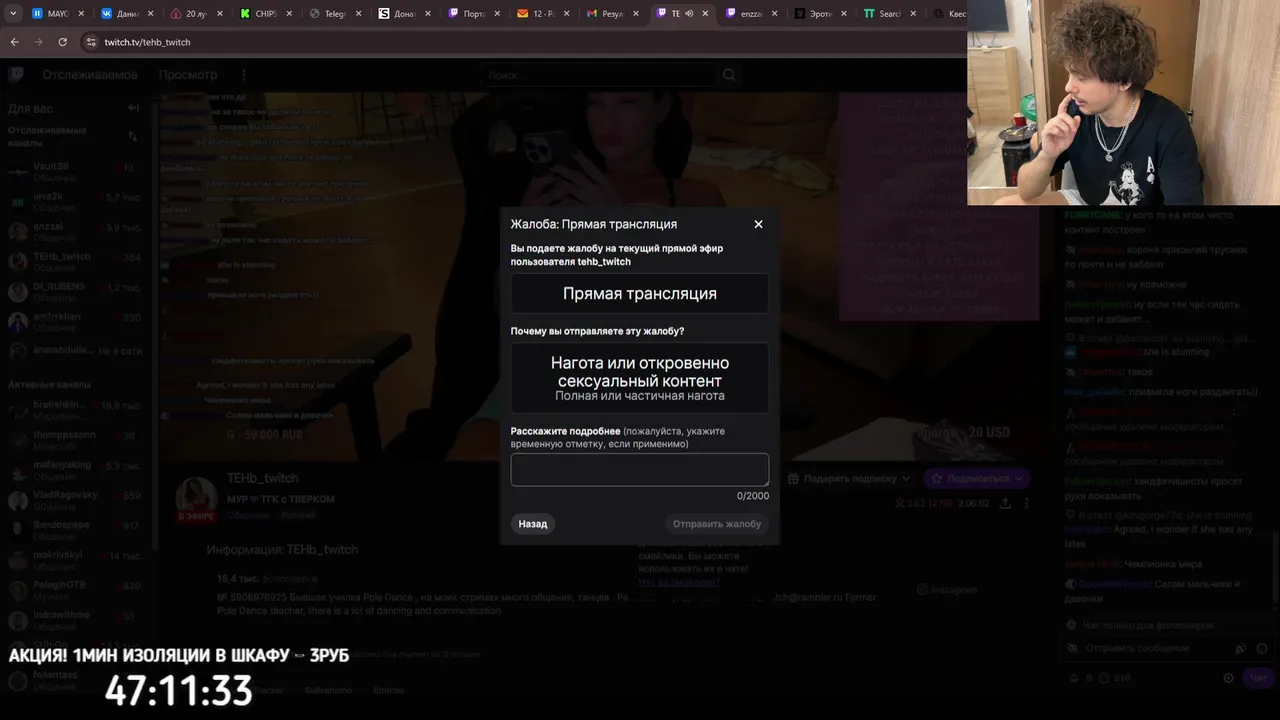This screenshot has height=720, width=1280.
Task: Switch to the MAYC browser tab
Action: click(x=58, y=14)
